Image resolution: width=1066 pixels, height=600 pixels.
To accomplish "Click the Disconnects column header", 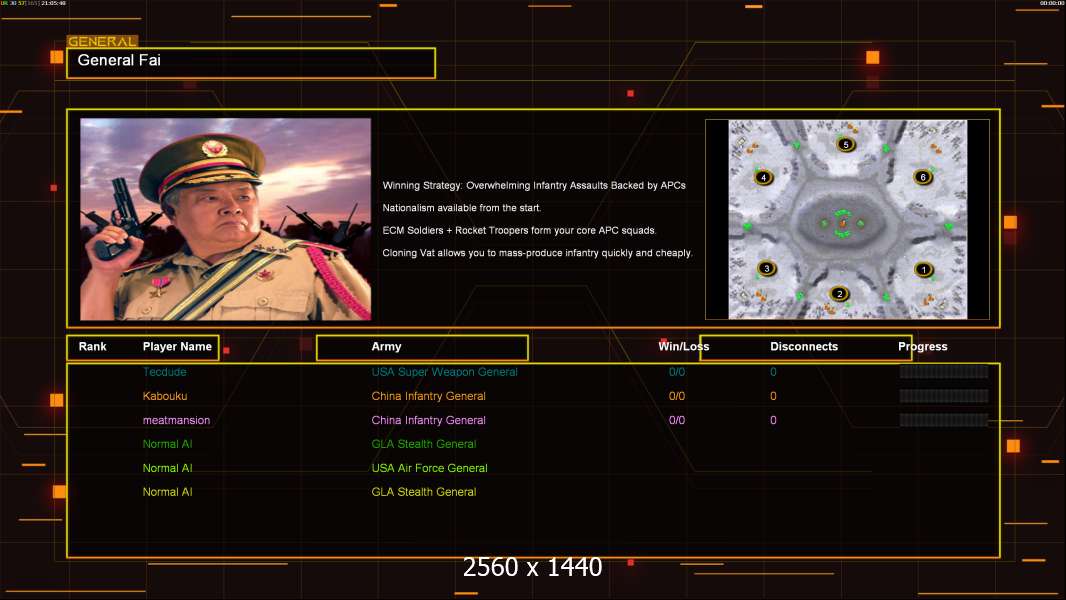I will click(x=804, y=347).
